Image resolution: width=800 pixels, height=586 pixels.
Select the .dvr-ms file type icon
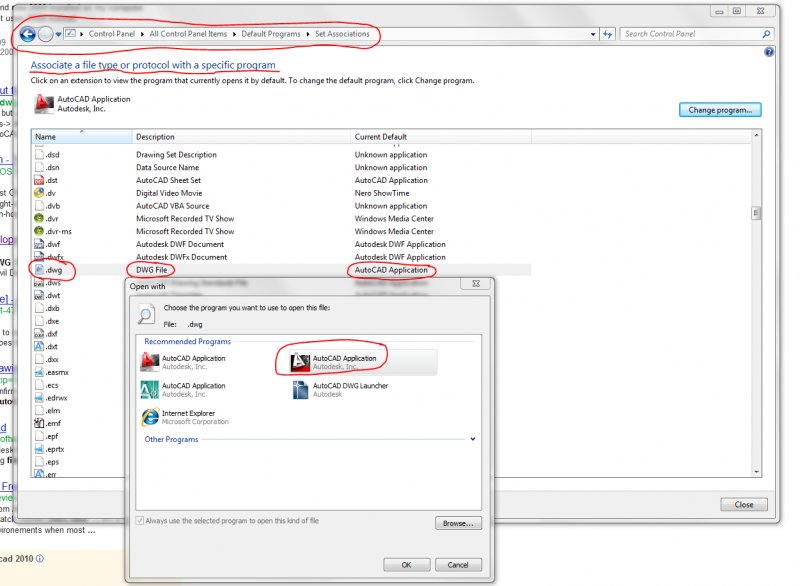pyautogui.click(x=39, y=231)
